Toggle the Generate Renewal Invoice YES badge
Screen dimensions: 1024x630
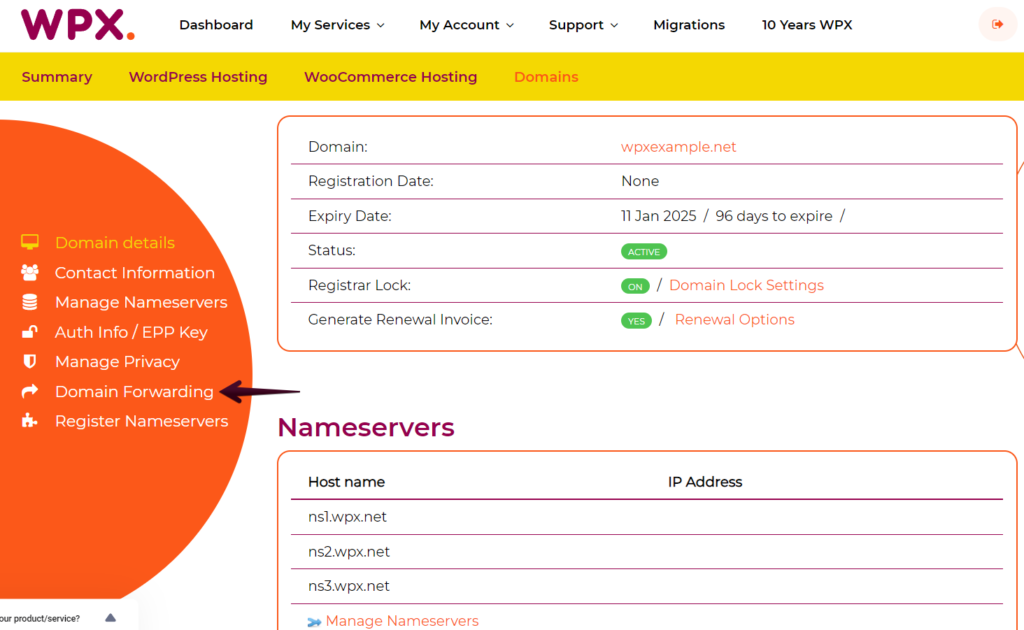[636, 321]
